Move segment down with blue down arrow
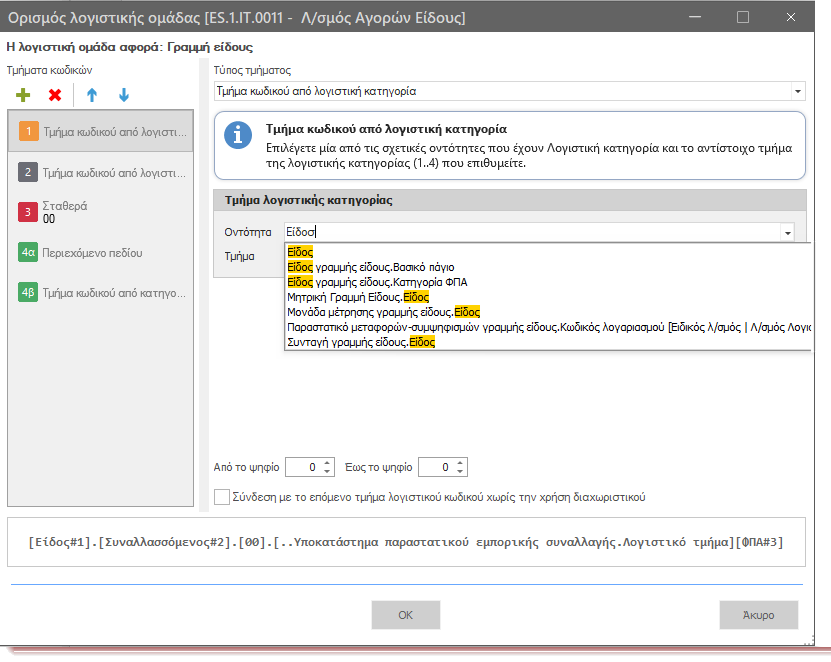831x662 pixels. coord(123,95)
